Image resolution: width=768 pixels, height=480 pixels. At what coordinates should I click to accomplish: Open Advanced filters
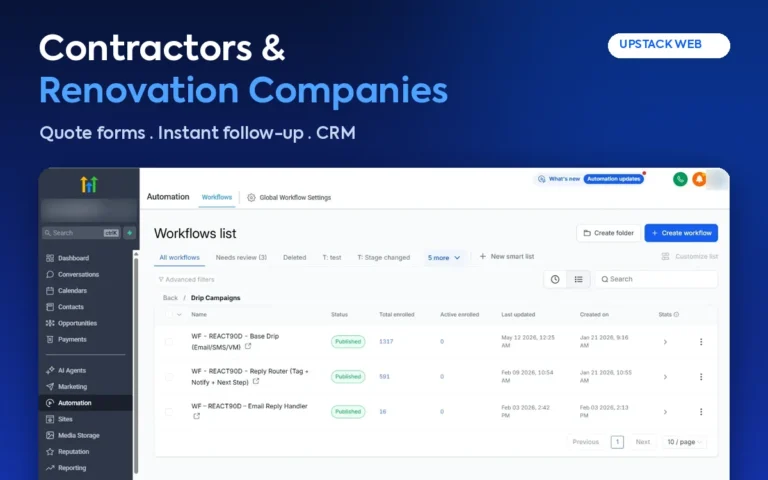(x=186, y=280)
